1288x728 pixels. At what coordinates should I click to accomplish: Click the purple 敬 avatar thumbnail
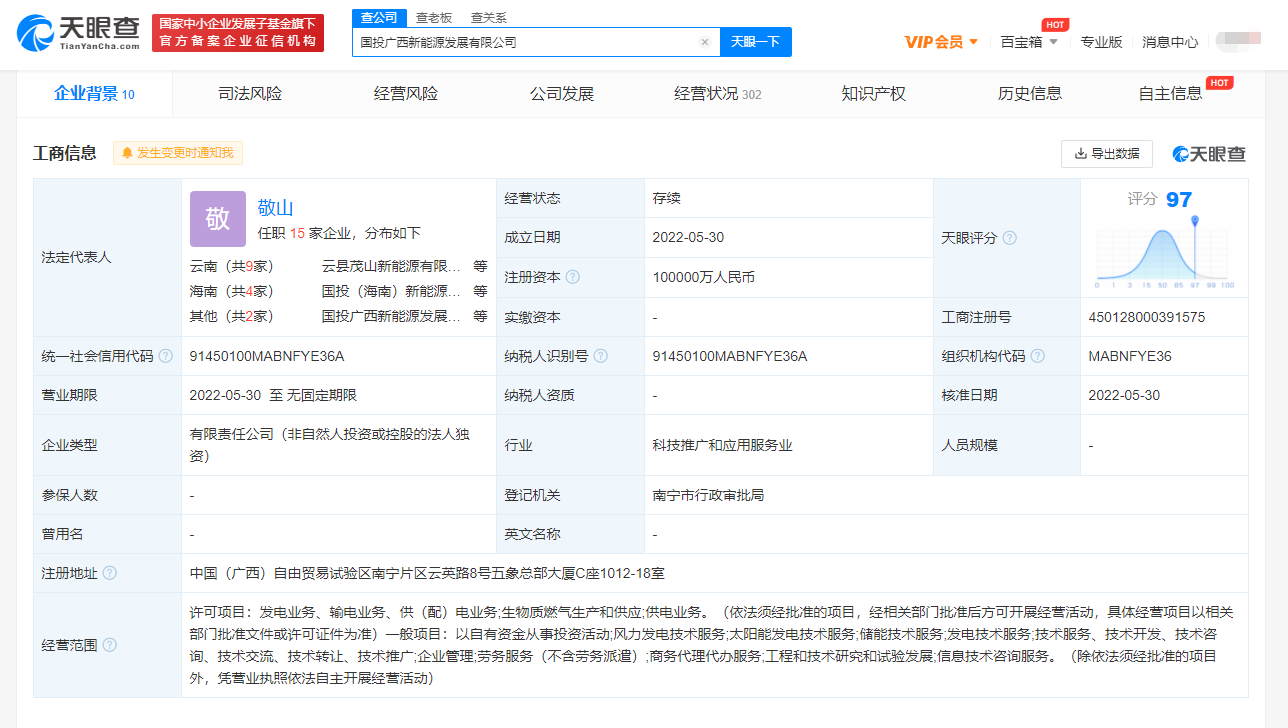[217, 219]
